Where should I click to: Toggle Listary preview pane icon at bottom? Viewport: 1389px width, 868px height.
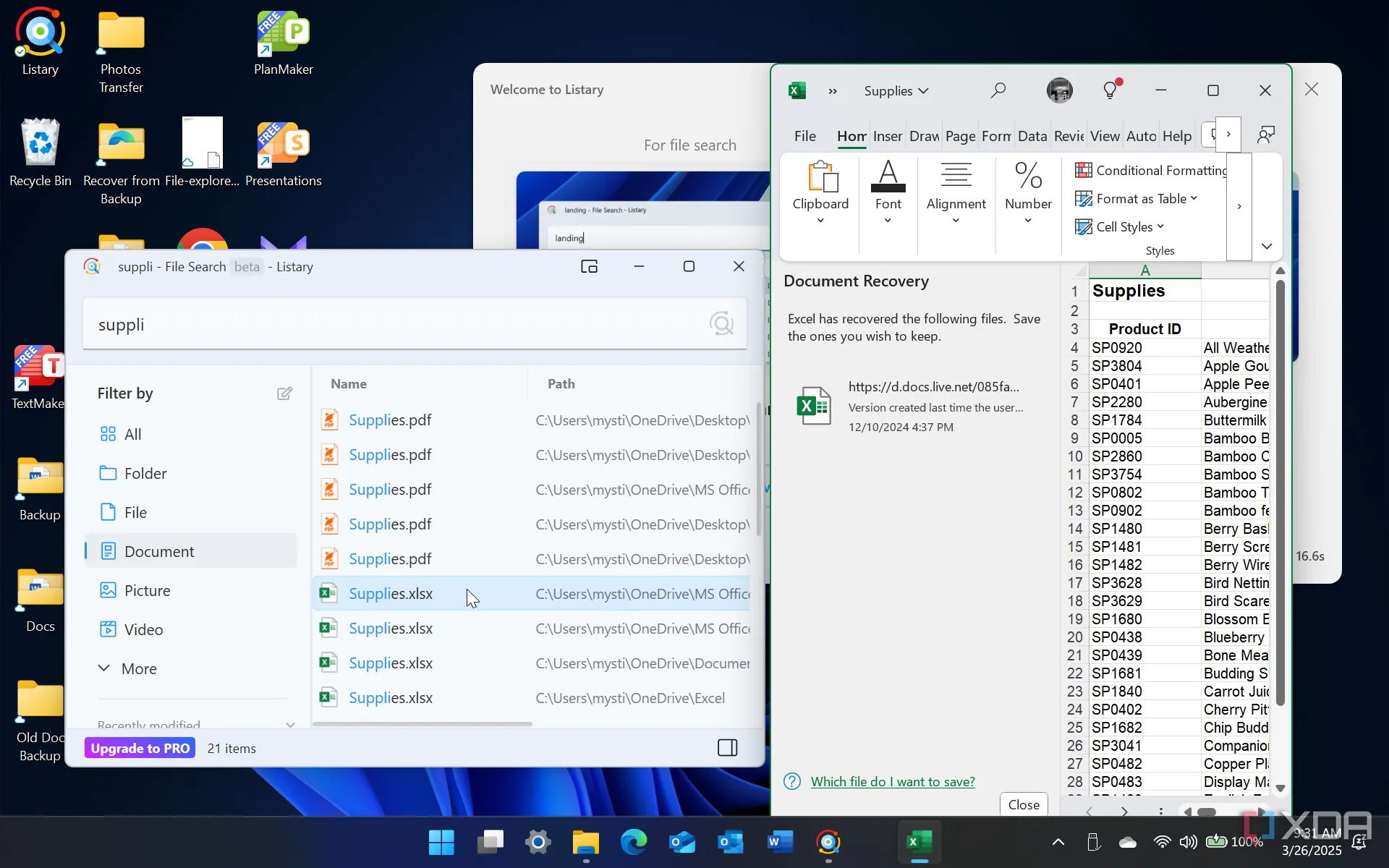[727, 748]
